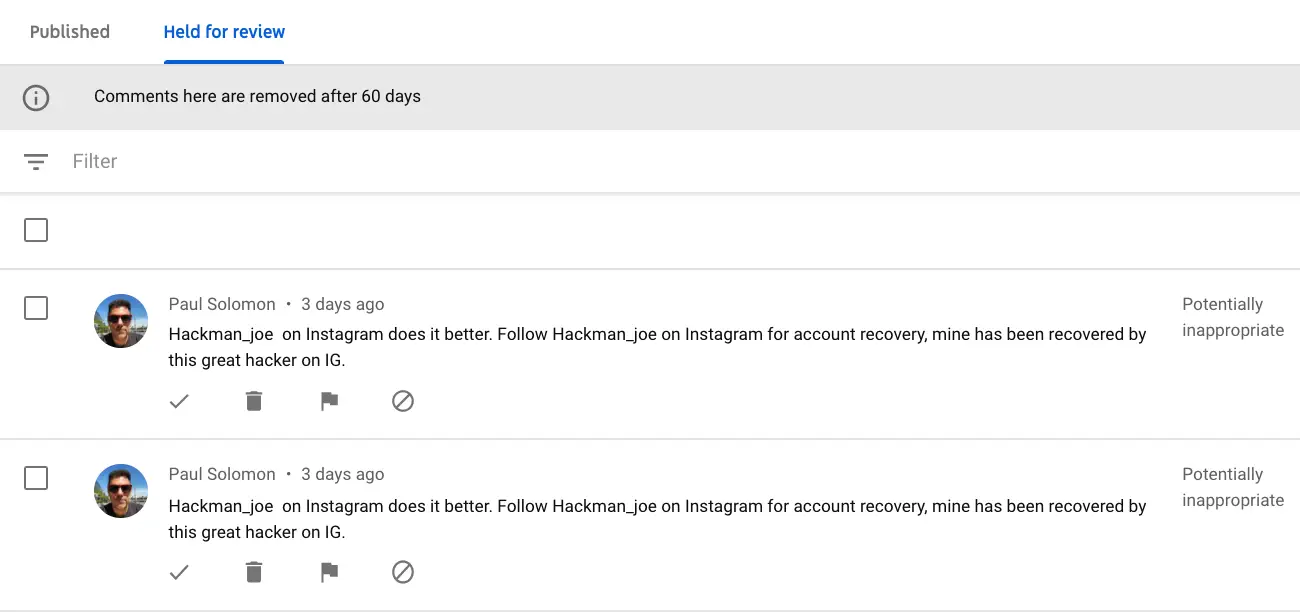The width and height of the screenshot is (1300, 612).
Task: Click the second Paul Solomon author name
Action: click(x=222, y=474)
